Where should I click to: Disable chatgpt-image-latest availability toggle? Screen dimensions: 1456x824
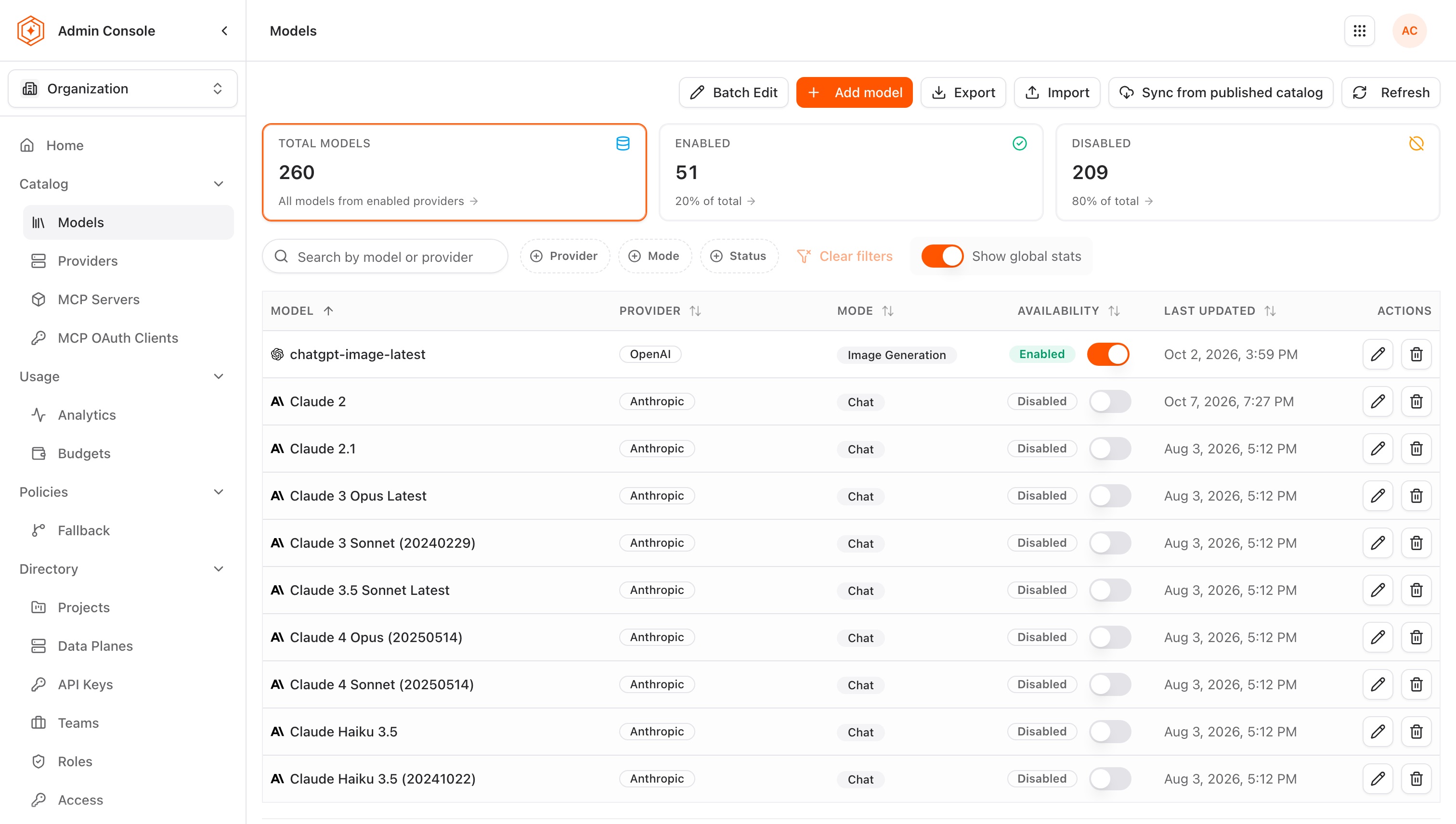[1108, 354]
